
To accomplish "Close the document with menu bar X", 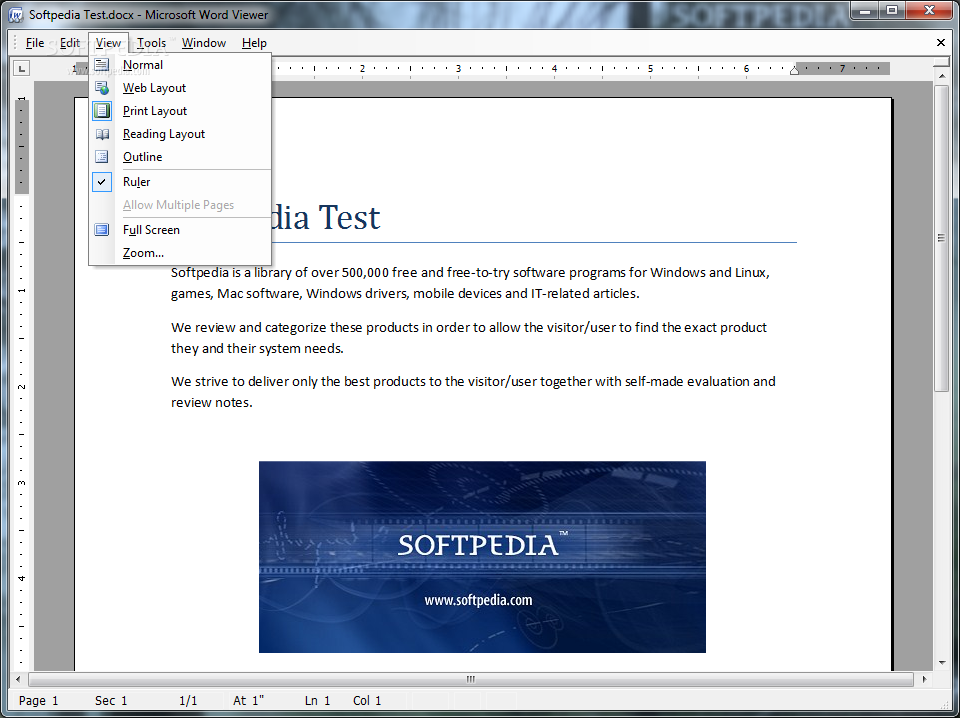I will [941, 42].
